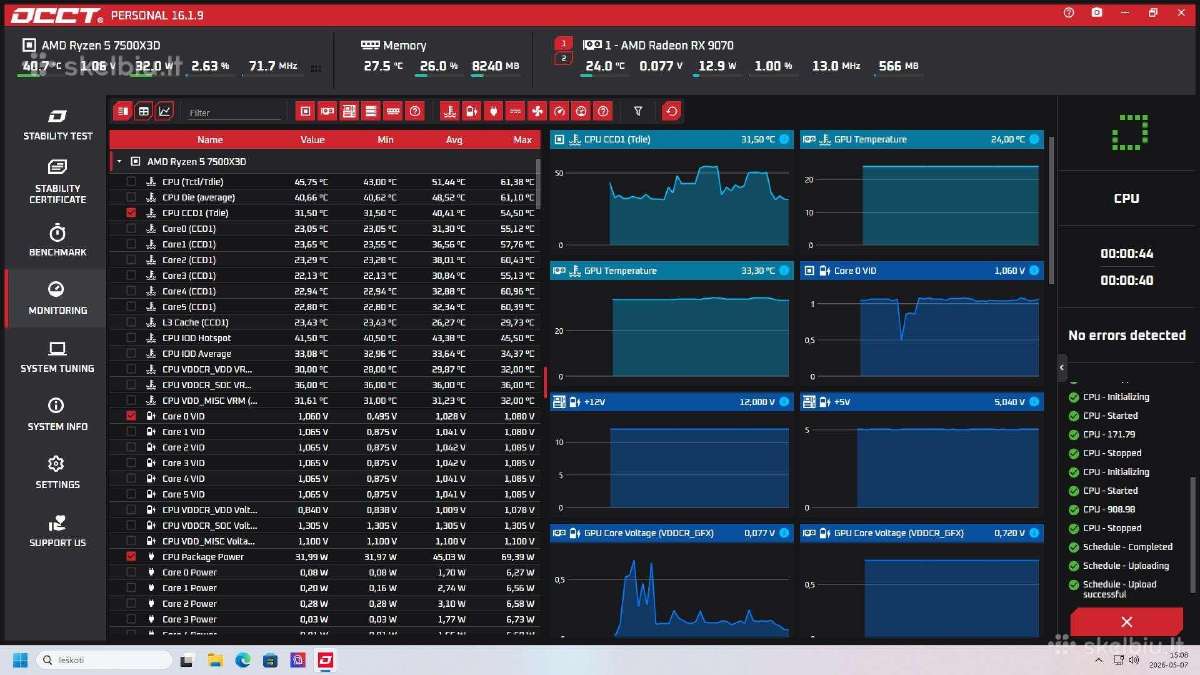Click the taskbar search box
This screenshot has width=1200, height=675.
pyautogui.click(x=103, y=660)
